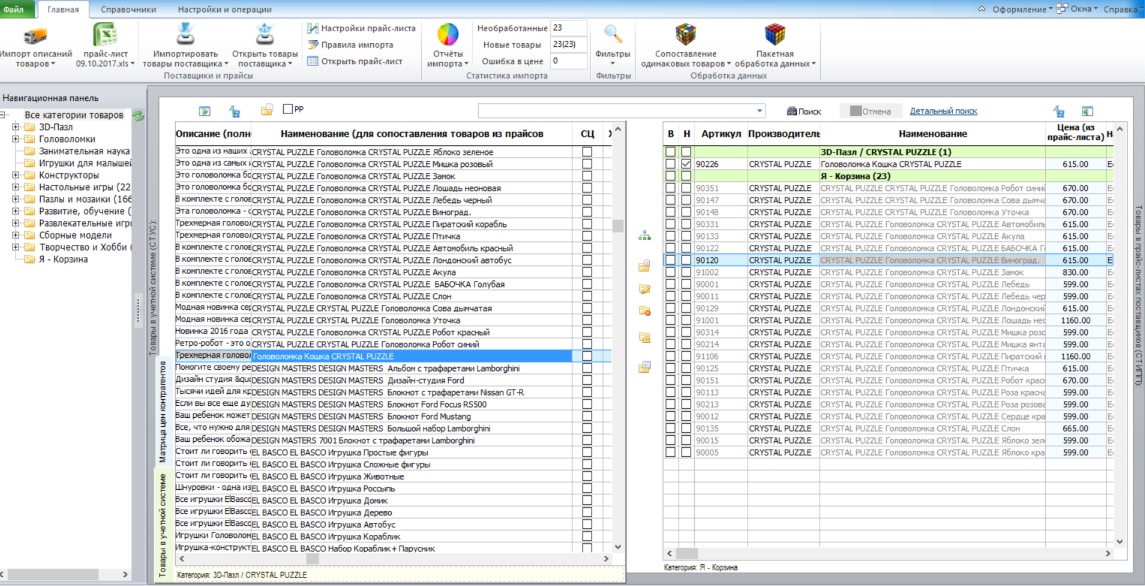The width and height of the screenshot is (1145, 586).
Task: Expand the Конструкторы category
Action: tap(16, 175)
